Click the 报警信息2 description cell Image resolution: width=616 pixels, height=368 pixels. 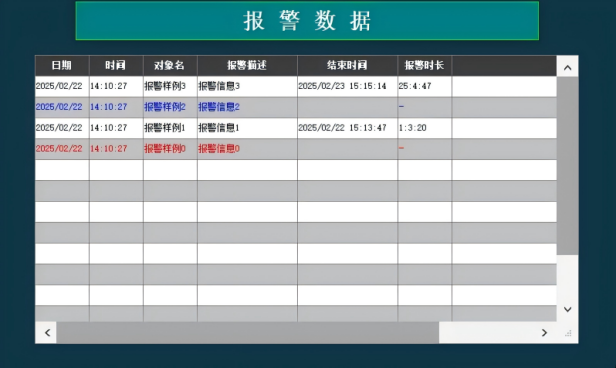(x=247, y=107)
